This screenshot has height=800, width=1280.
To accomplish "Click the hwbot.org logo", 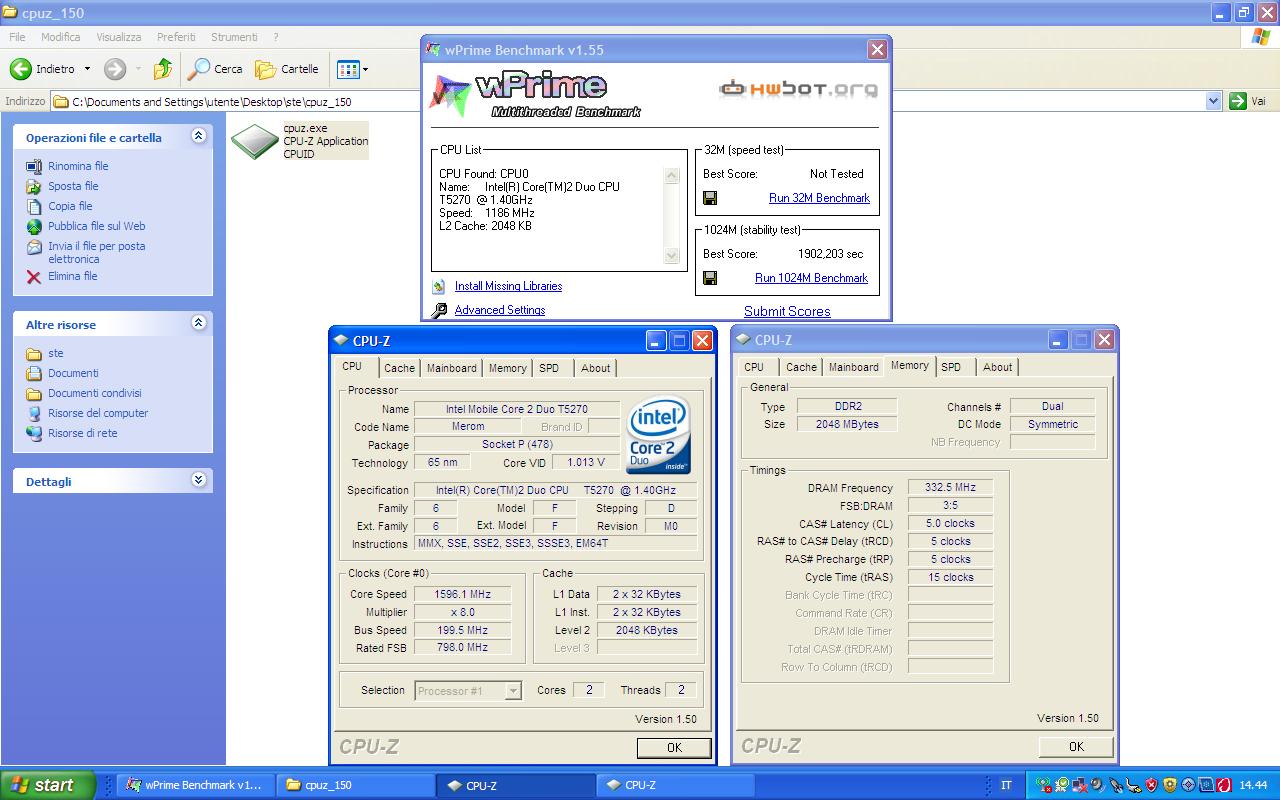I will click(x=798, y=89).
